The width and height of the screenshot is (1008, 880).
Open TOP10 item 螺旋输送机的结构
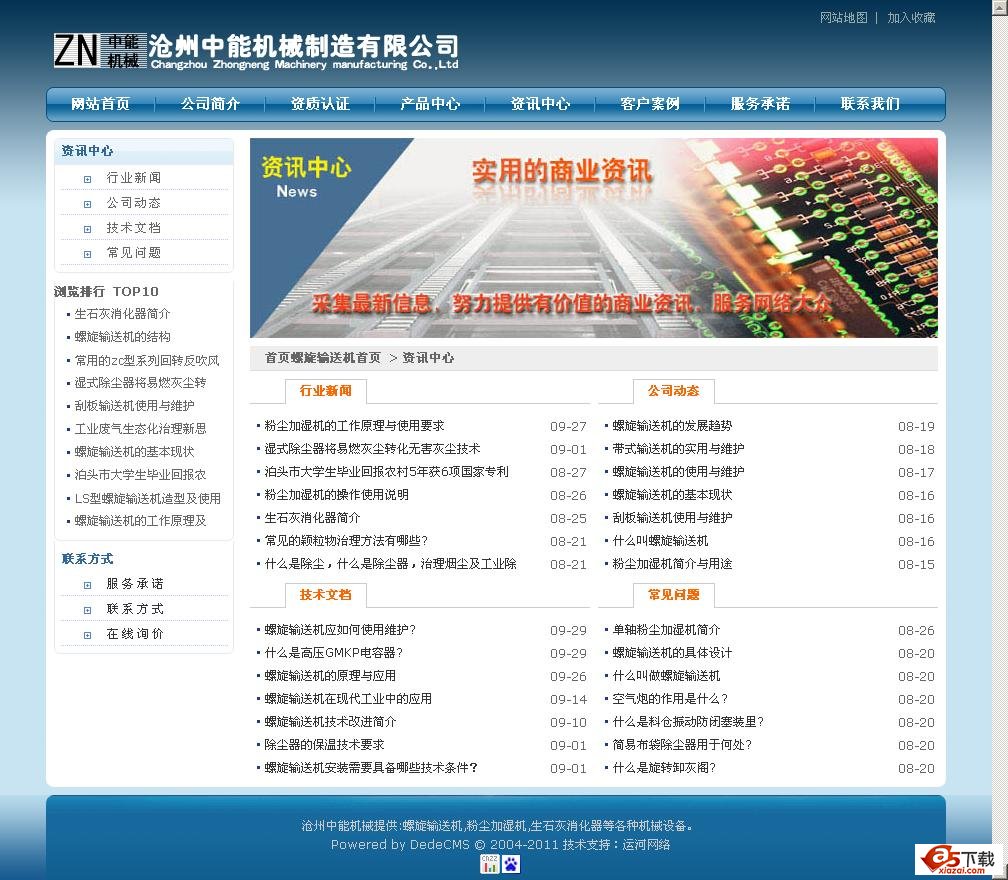coord(122,337)
